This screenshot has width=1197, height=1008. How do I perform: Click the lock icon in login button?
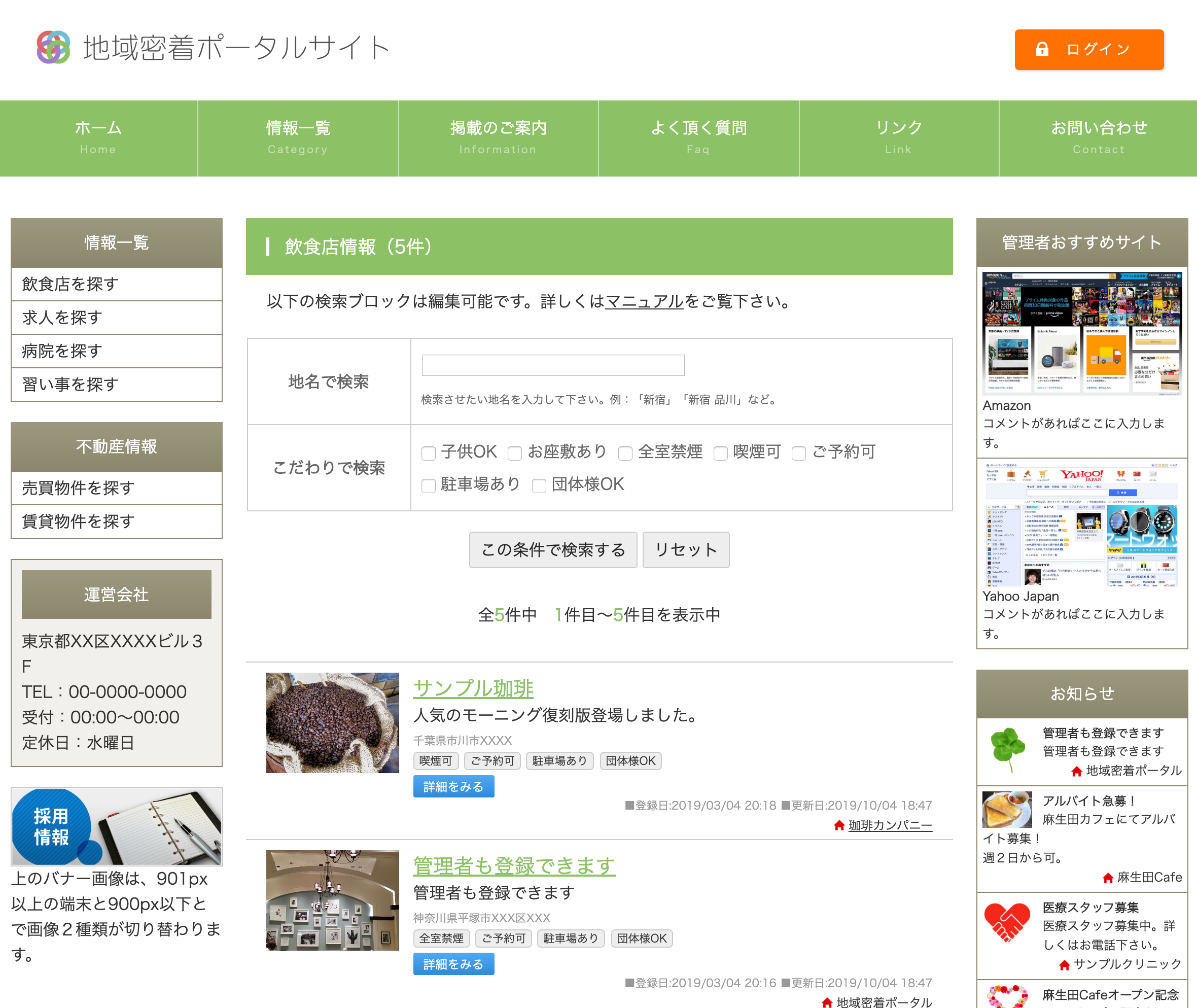[x=1042, y=49]
